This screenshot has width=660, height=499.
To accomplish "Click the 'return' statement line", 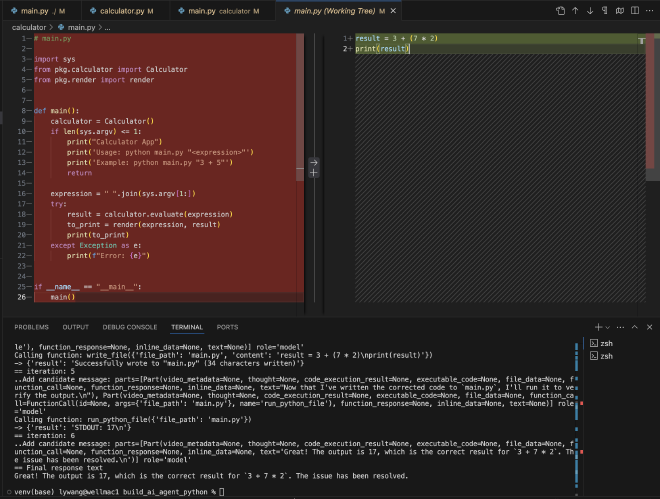I will tap(79, 173).
